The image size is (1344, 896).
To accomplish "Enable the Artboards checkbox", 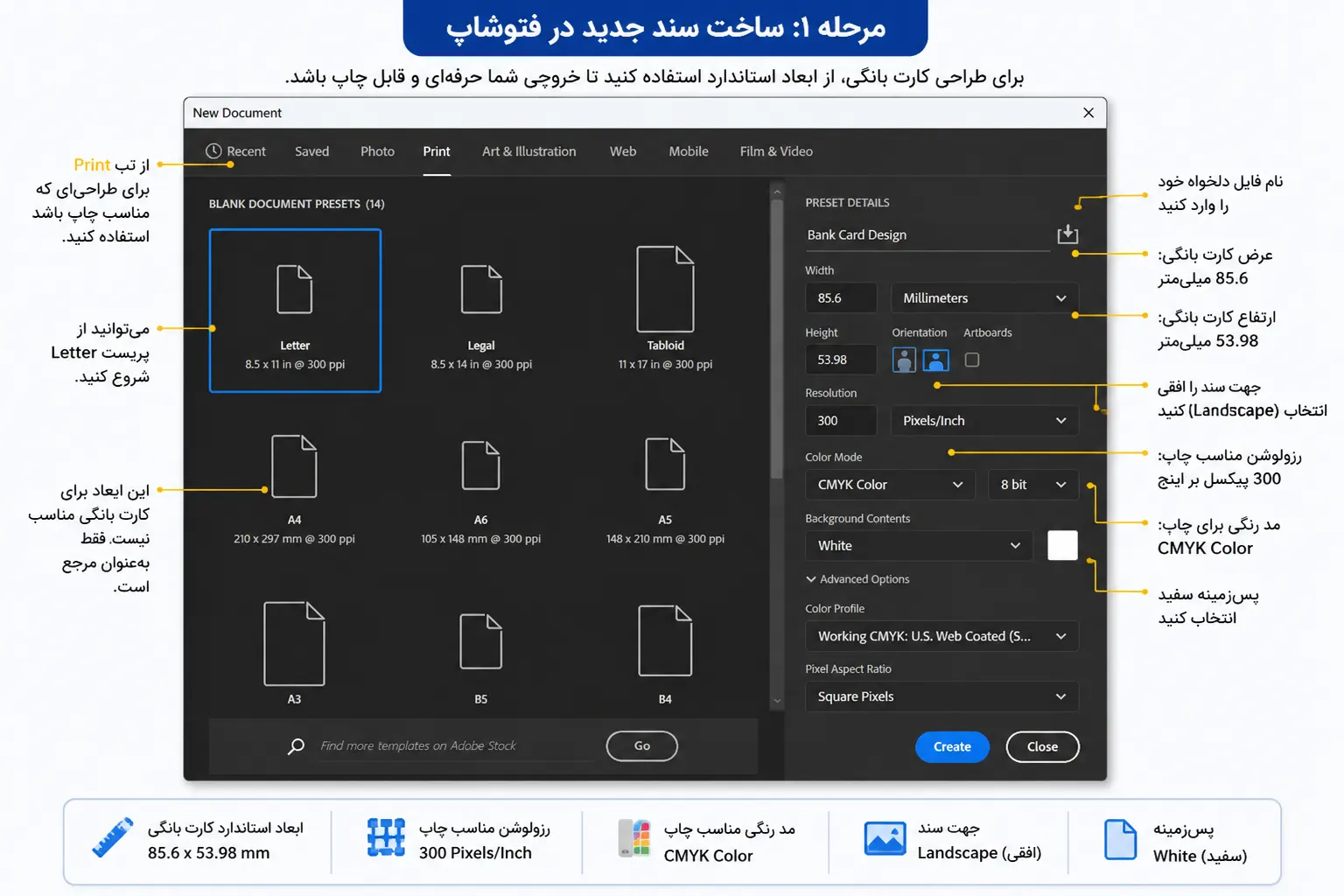I will click(x=971, y=360).
